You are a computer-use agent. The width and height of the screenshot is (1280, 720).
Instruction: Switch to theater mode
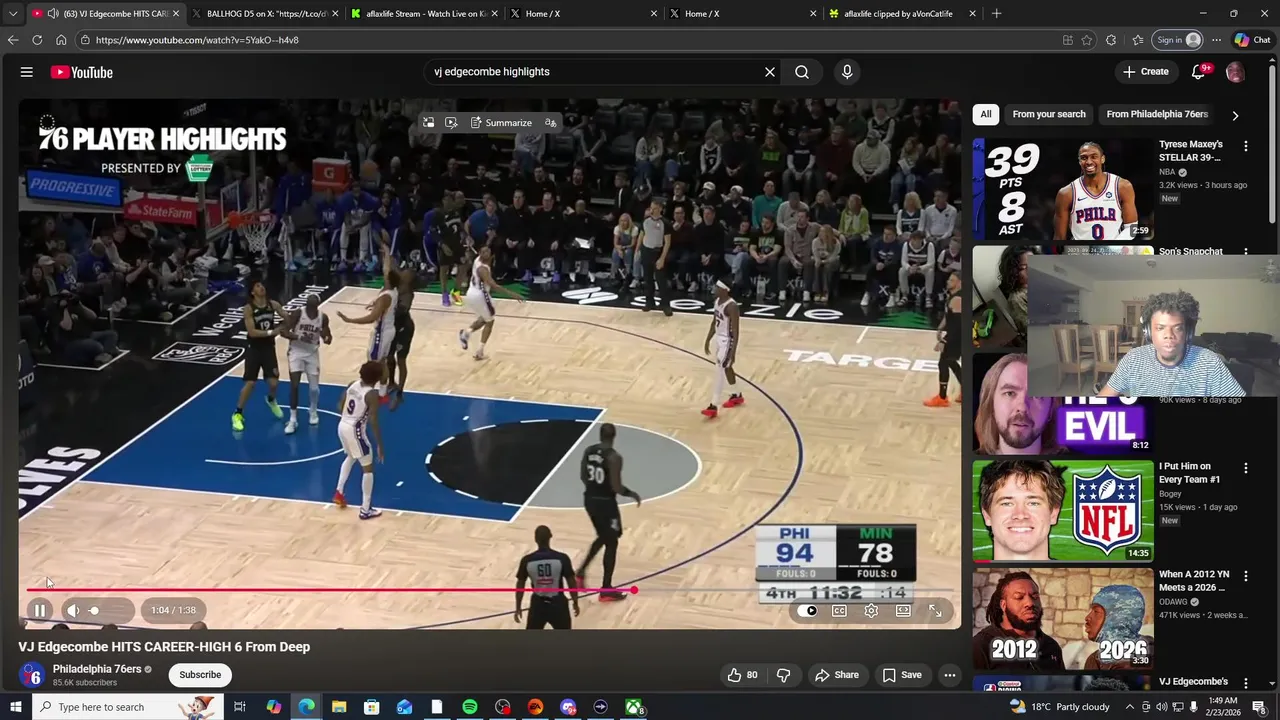click(903, 611)
